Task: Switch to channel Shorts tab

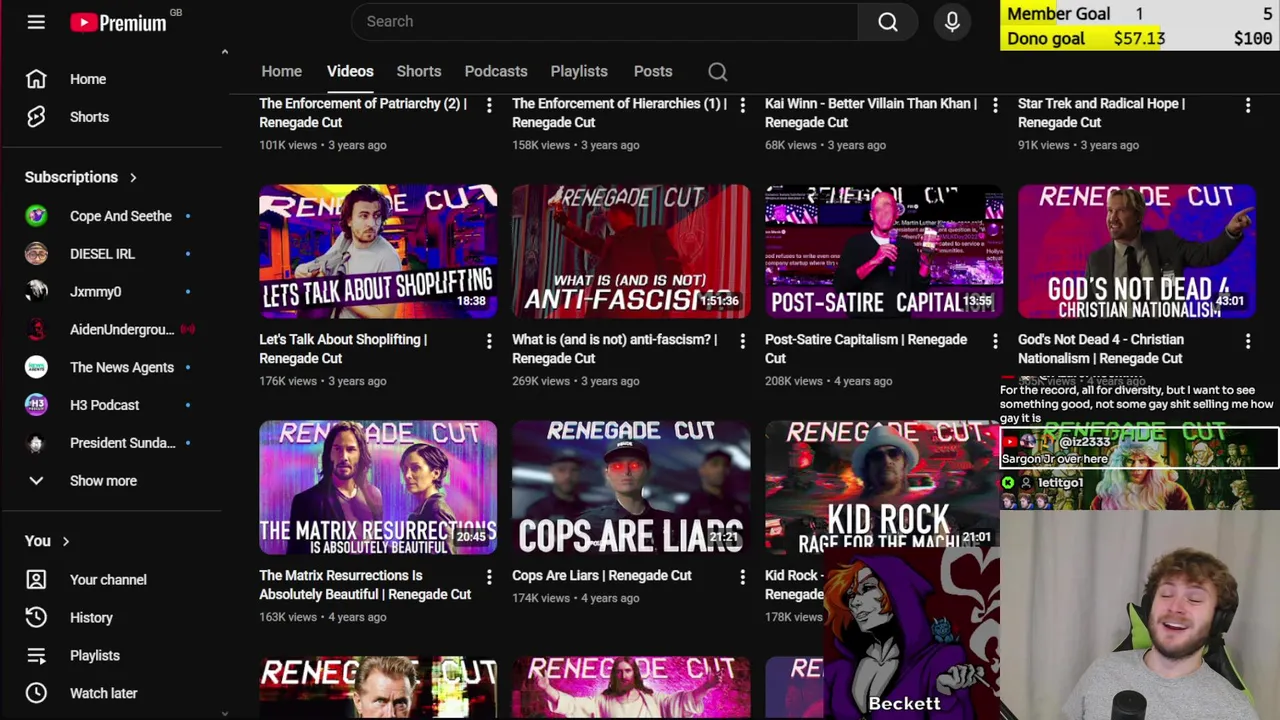Action: click(418, 71)
